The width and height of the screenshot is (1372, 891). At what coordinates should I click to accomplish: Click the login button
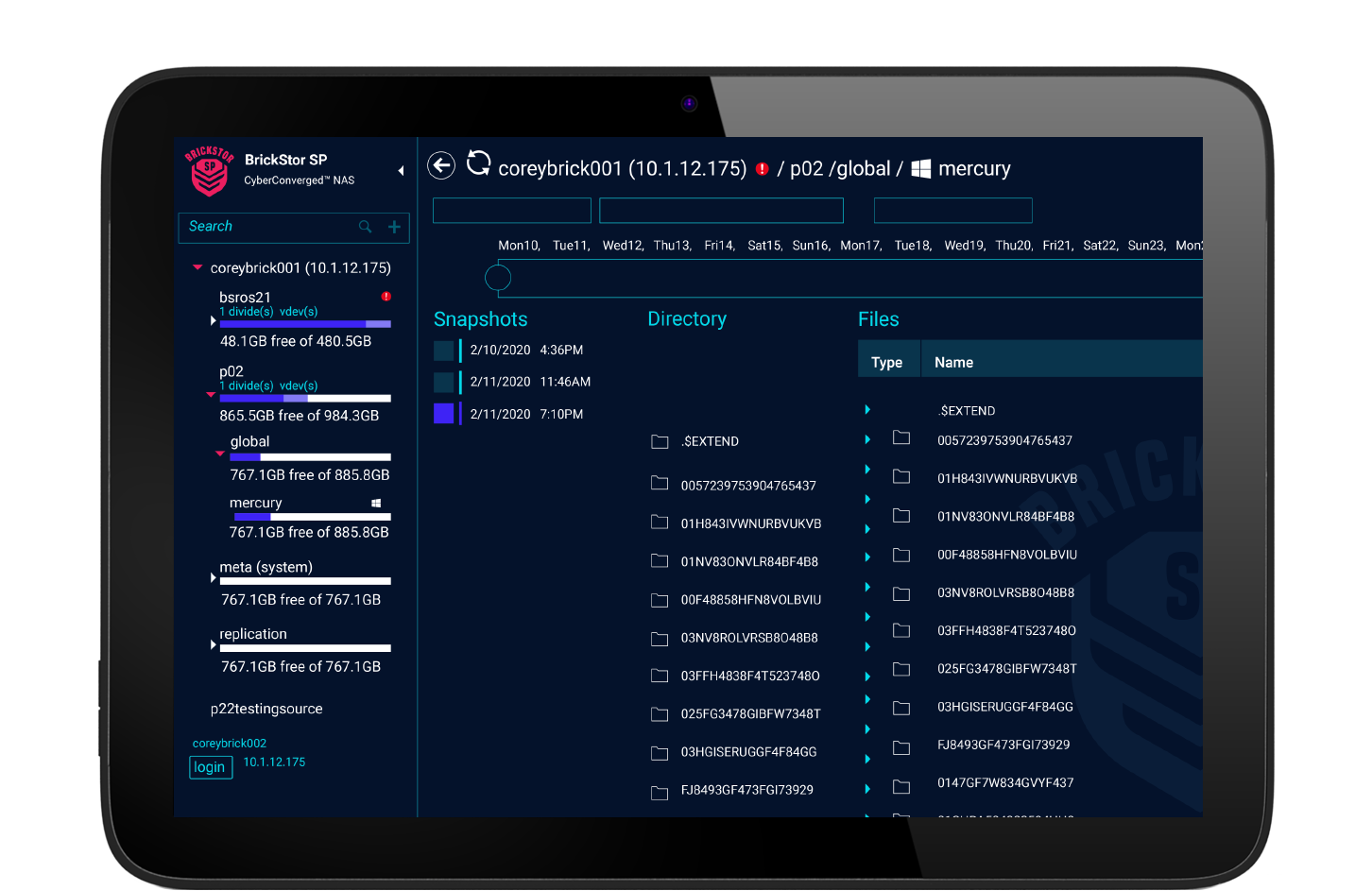[x=210, y=767]
